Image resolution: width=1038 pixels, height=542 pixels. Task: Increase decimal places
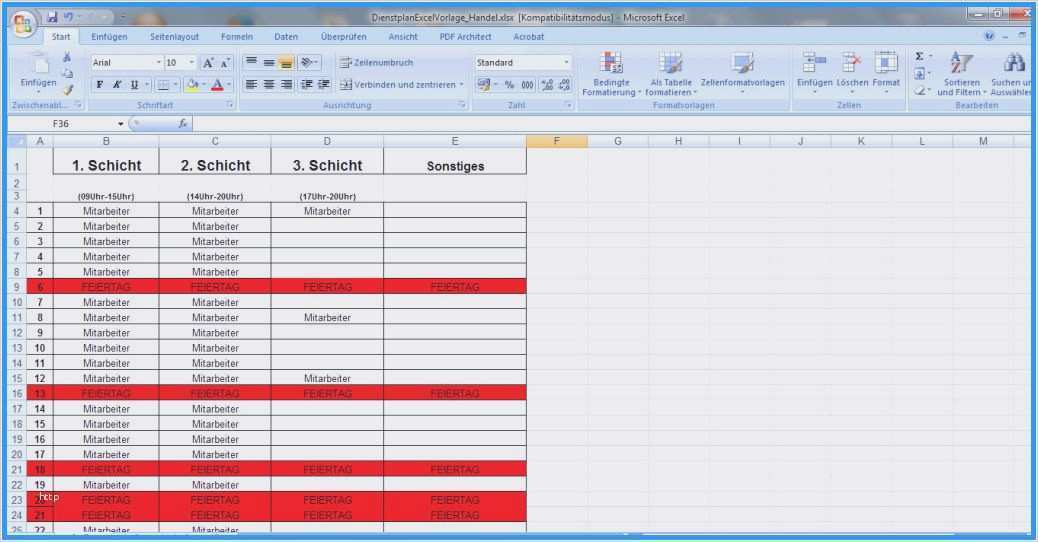(547, 85)
